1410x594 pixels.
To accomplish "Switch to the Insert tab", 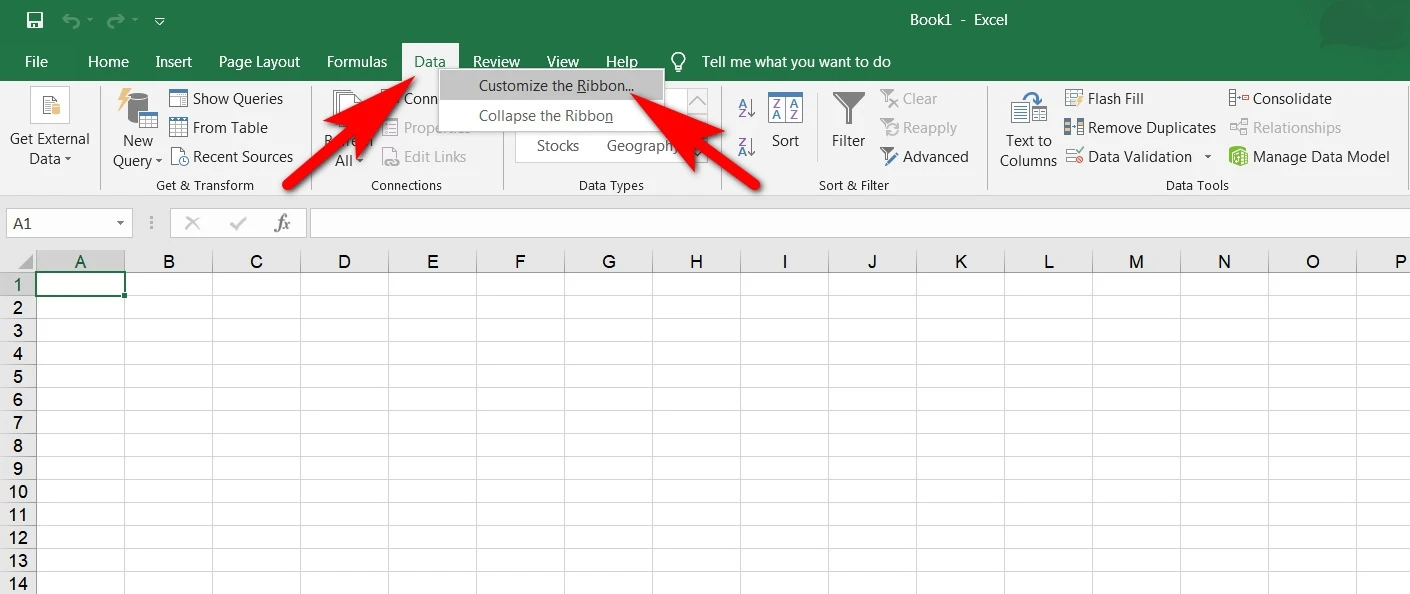I will point(174,62).
